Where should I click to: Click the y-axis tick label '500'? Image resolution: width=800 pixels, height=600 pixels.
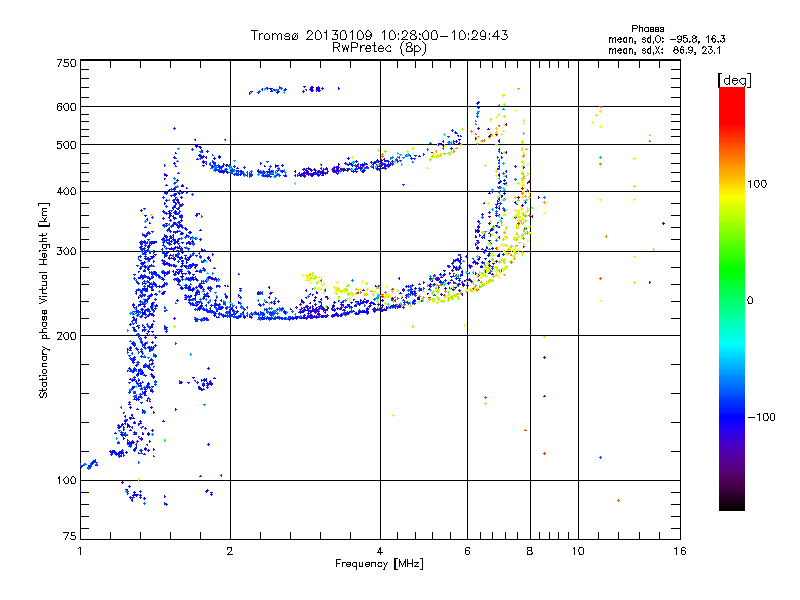tap(67, 145)
